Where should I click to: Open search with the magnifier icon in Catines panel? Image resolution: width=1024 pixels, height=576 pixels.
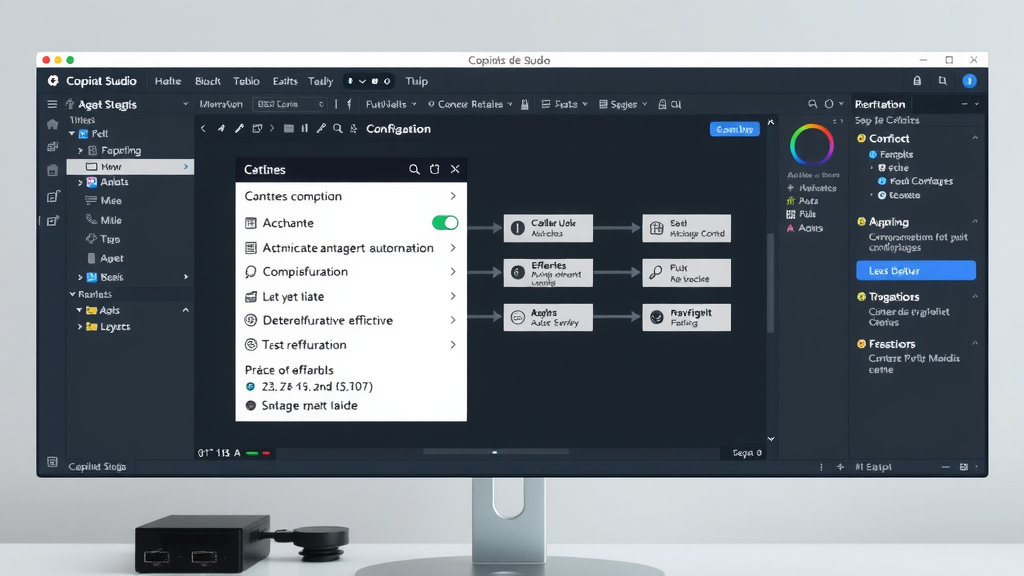[414, 169]
